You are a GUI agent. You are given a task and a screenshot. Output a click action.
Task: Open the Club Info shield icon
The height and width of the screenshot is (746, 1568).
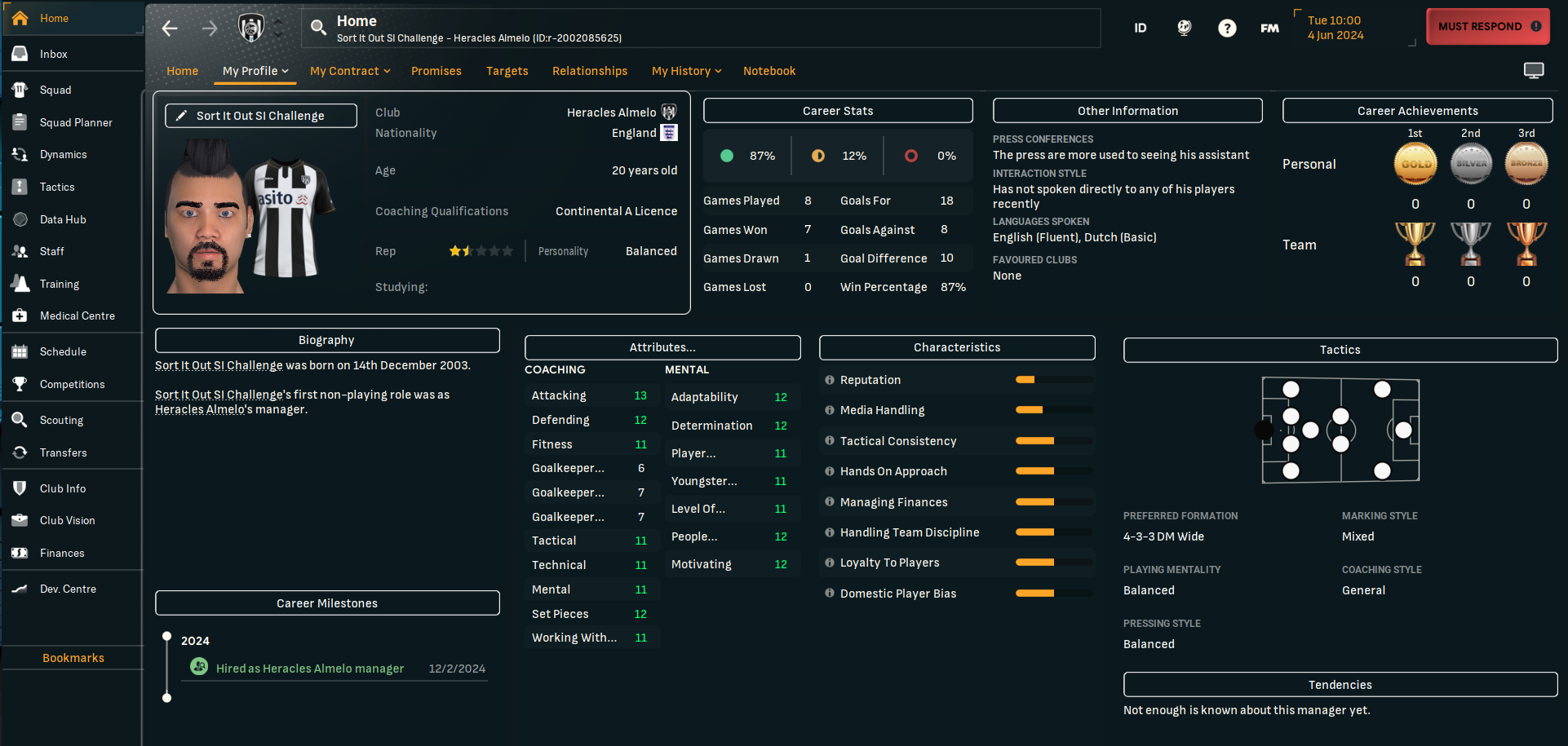pos(20,488)
